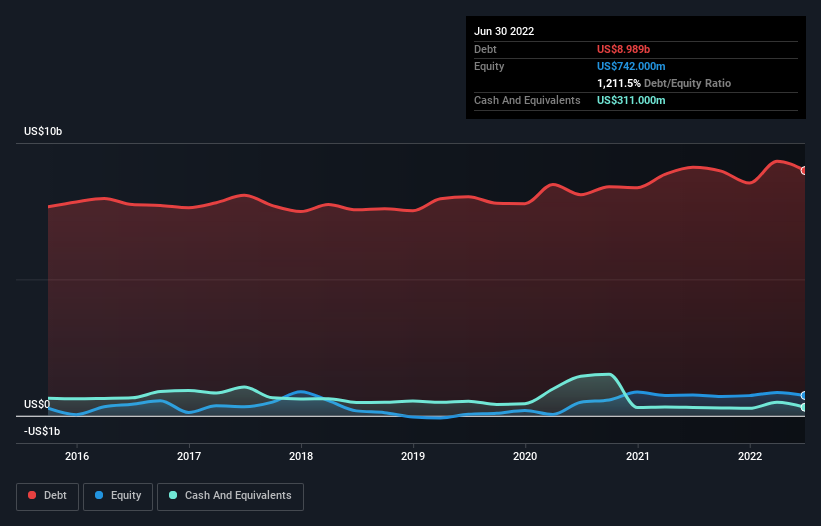Click the 2016 x-axis label
The image size is (821, 526).
click(x=77, y=456)
